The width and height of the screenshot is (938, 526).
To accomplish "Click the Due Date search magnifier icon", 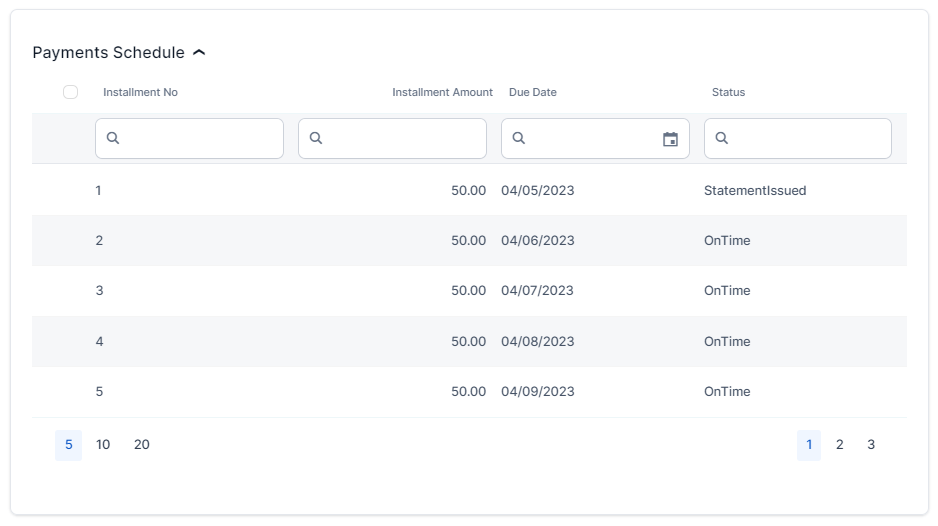I will [x=519, y=139].
